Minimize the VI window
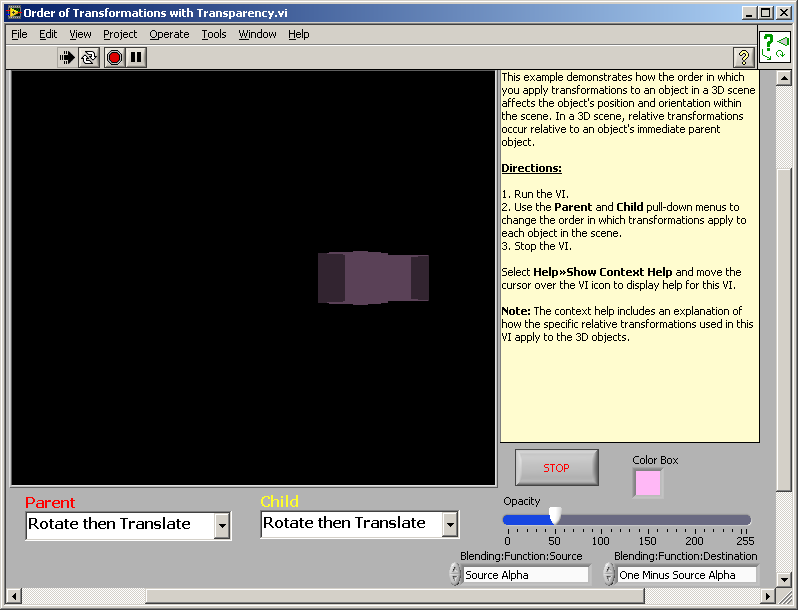Screen dimensions: 798x610 [748, 13]
